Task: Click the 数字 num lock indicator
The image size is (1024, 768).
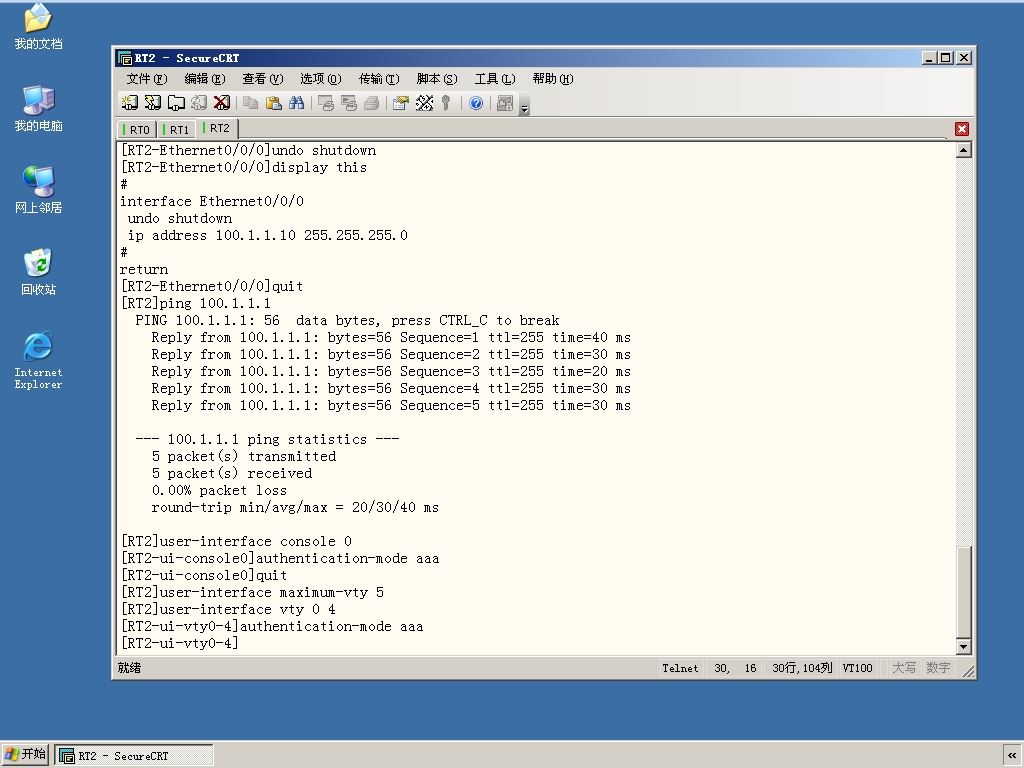Action: 938,668
